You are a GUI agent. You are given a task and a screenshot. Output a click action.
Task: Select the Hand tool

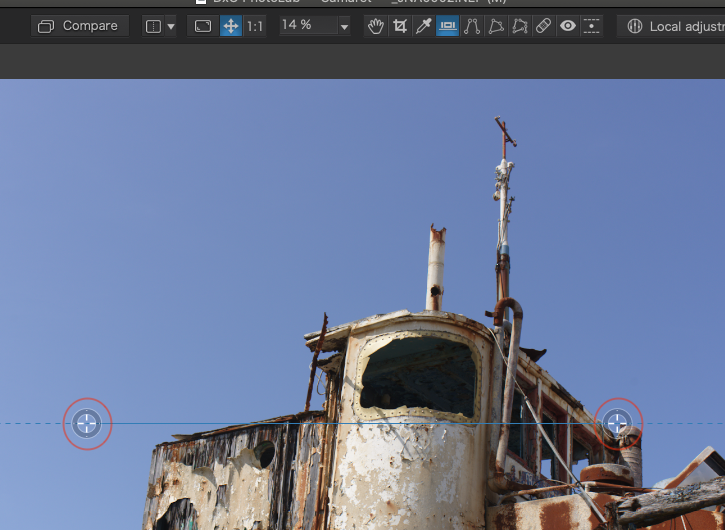(x=376, y=26)
